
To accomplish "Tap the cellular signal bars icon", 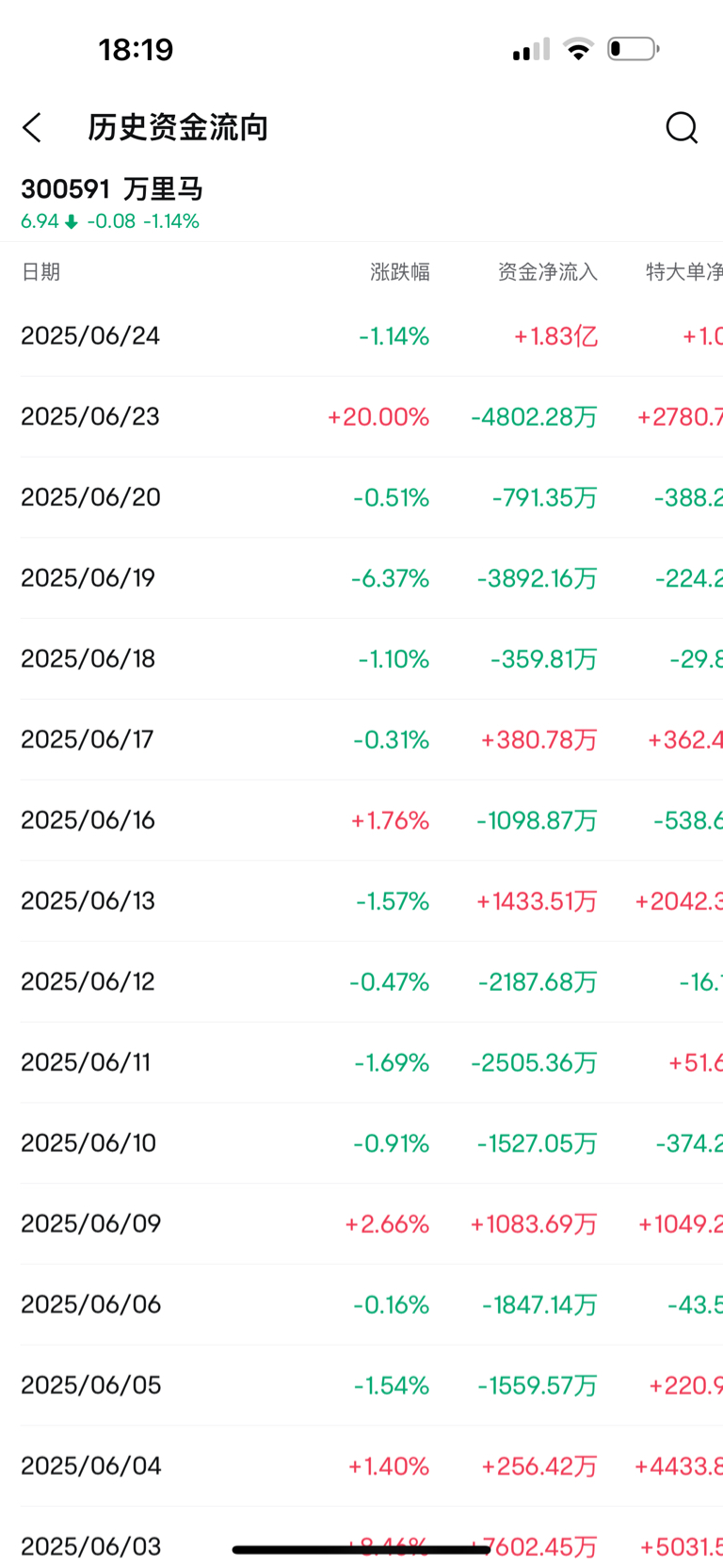I will point(531,49).
